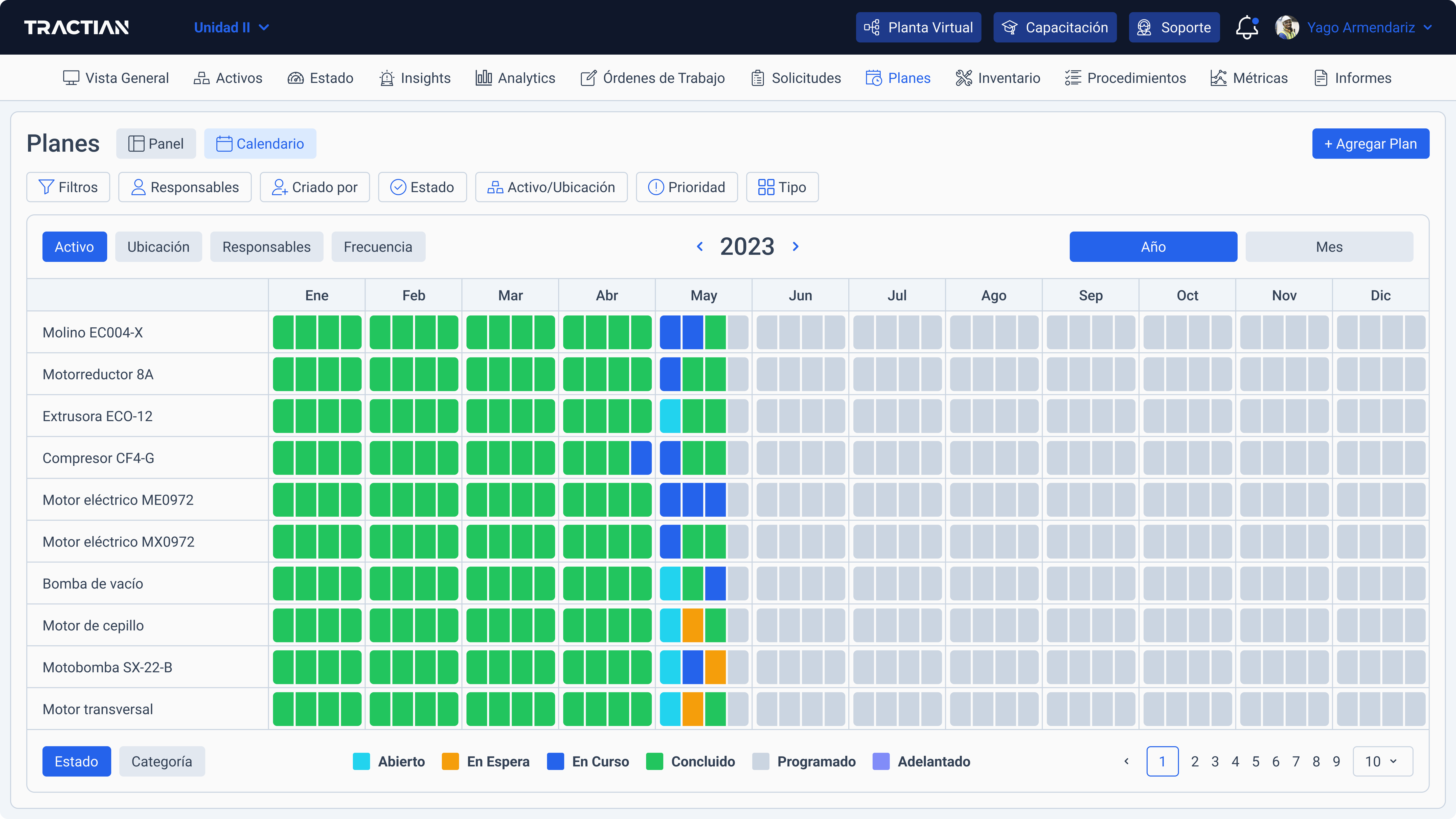Toggle grouping by Ubicación
The height and width of the screenshot is (819, 1456).
[x=158, y=246]
